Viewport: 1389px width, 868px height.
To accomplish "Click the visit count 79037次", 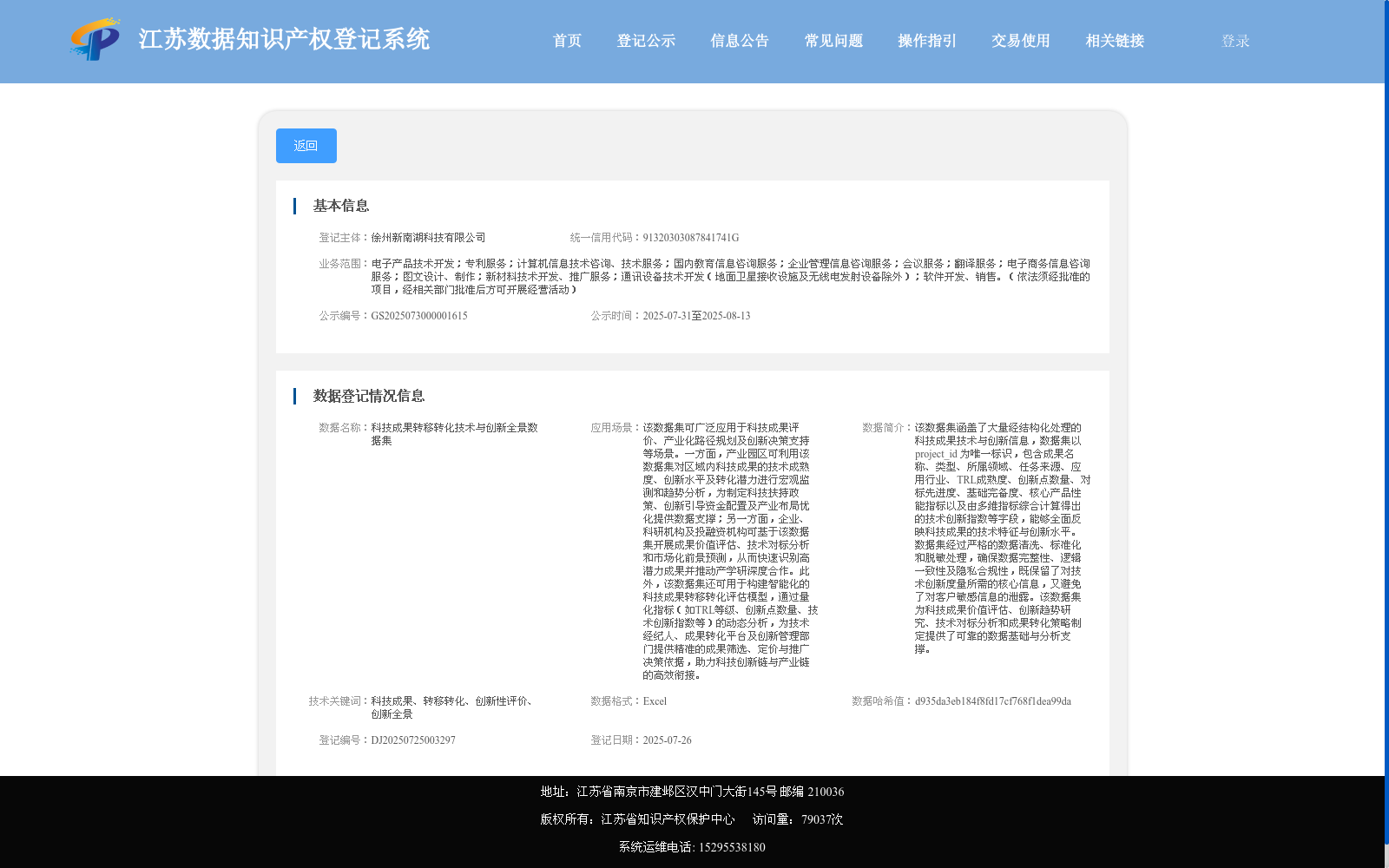I will pos(822,819).
